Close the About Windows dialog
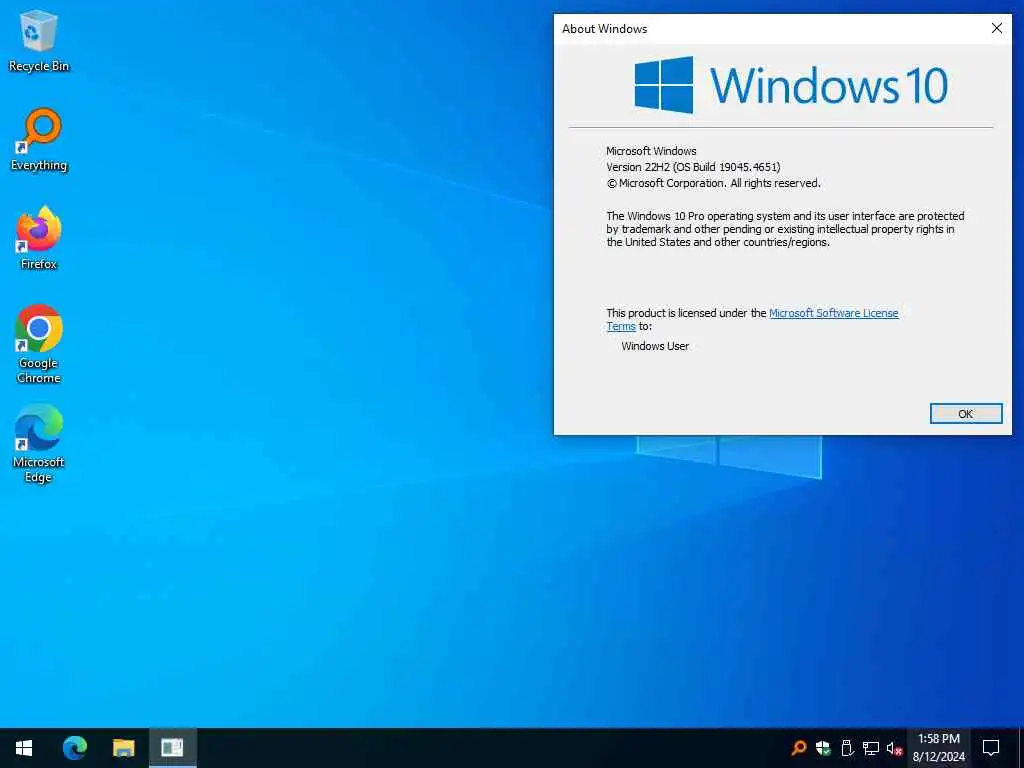1024x768 pixels. tap(997, 28)
